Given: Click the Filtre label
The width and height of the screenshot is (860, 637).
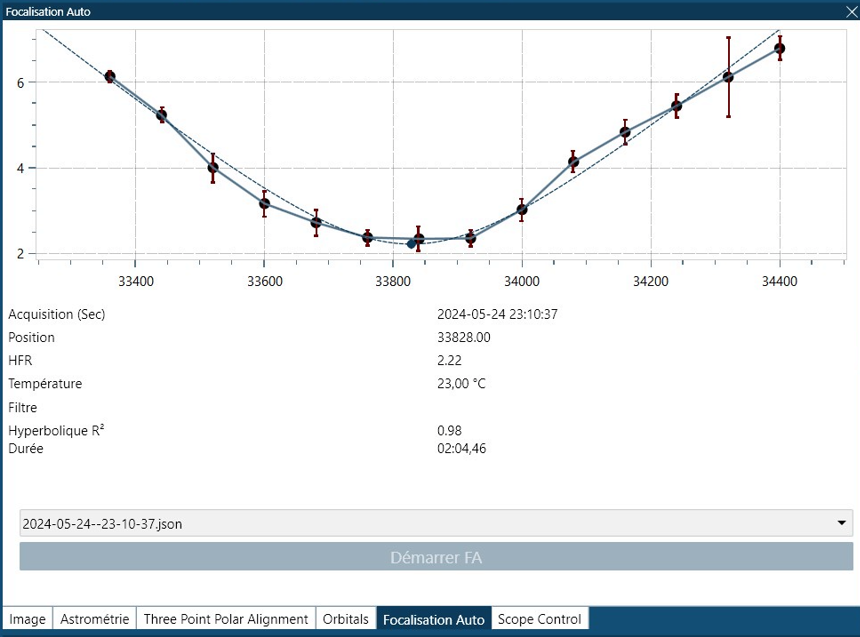Looking at the screenshot, I should 22,408.
